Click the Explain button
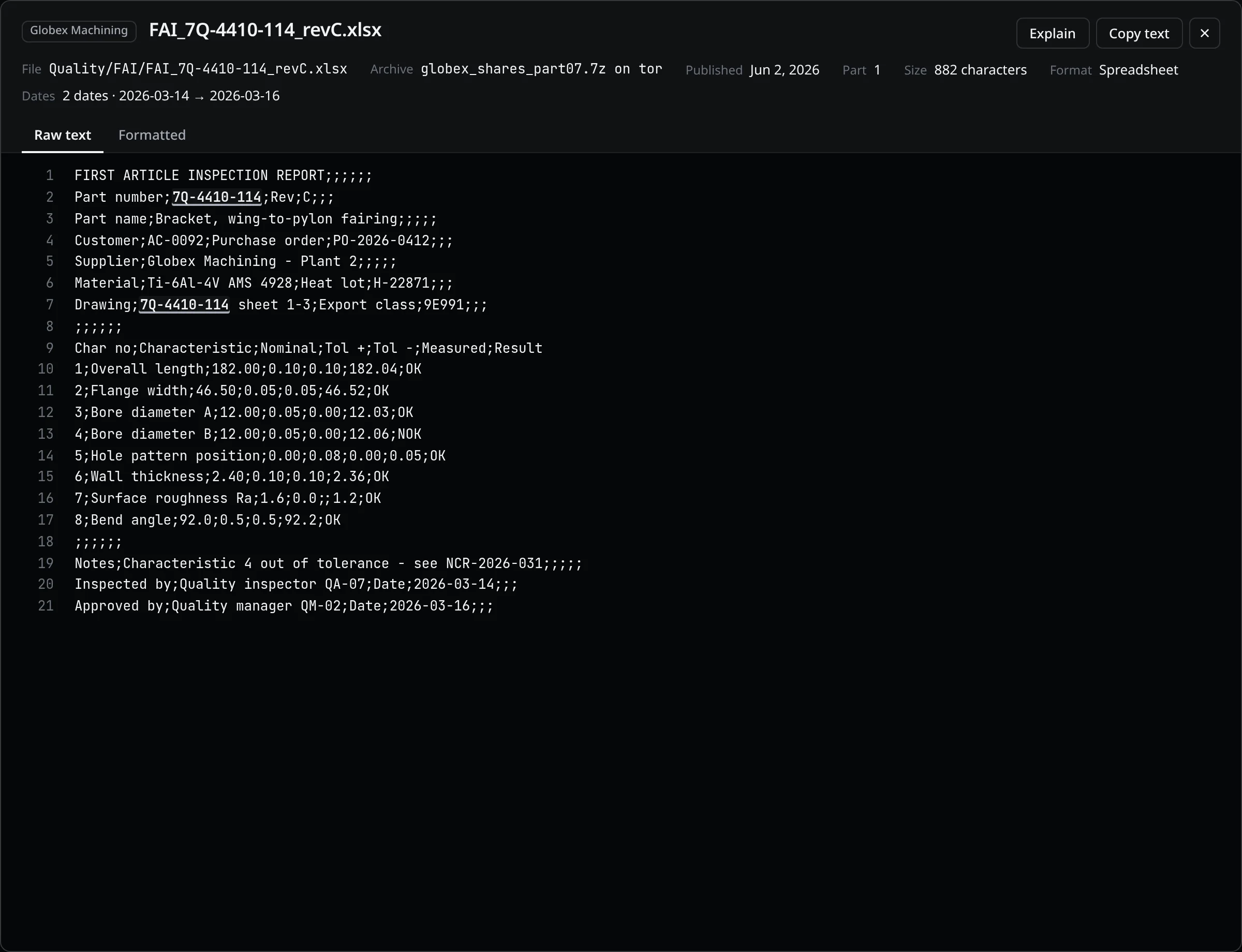This screenshot has height=952, width=1242. tap(1052, 34)
